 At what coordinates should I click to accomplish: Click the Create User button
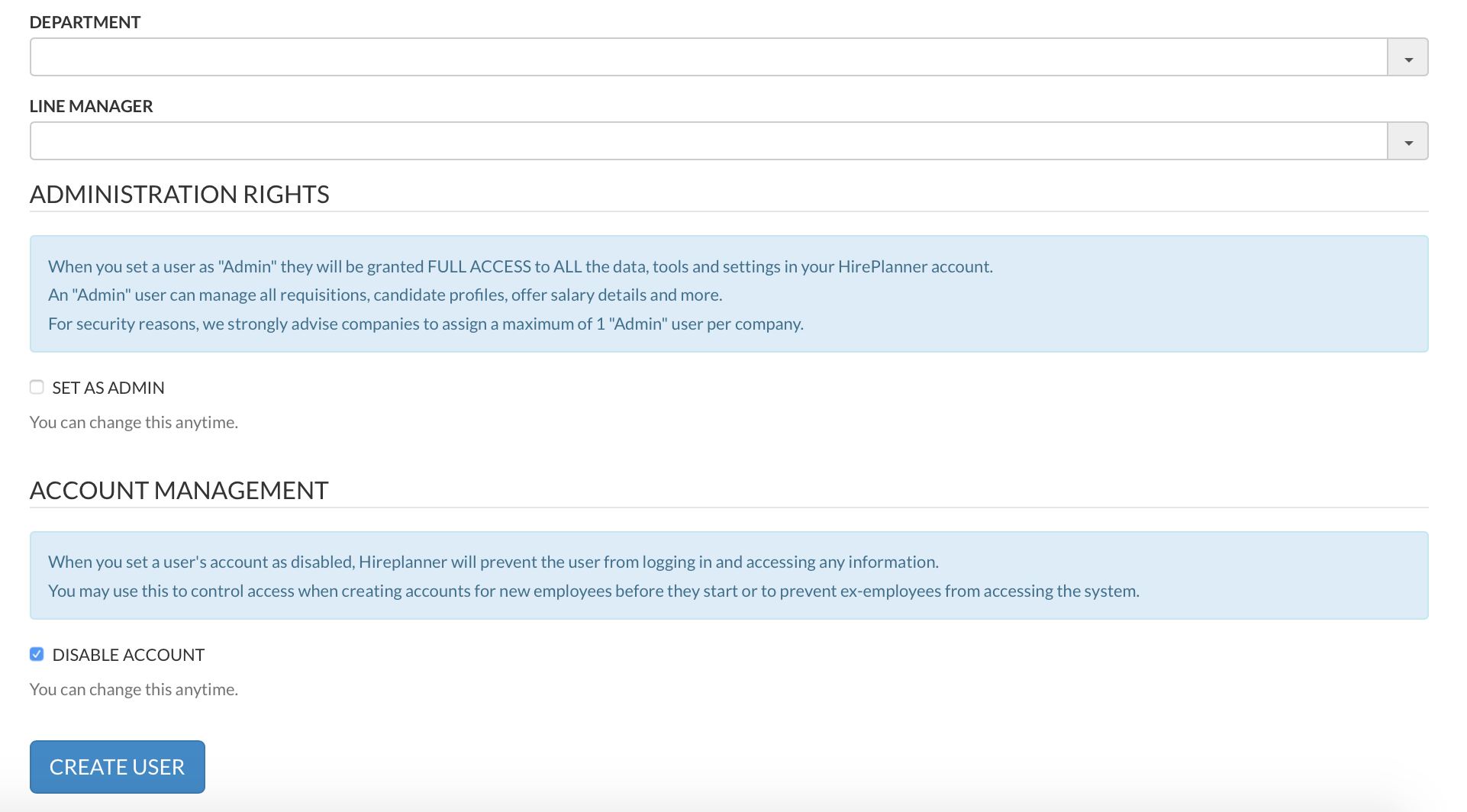[x=117, y=767]
